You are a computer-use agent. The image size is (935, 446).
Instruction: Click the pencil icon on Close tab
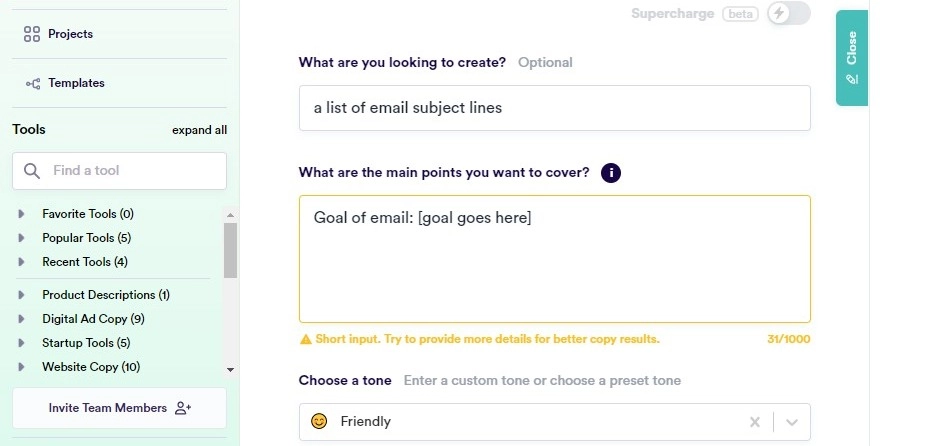[x=852, y=79]
